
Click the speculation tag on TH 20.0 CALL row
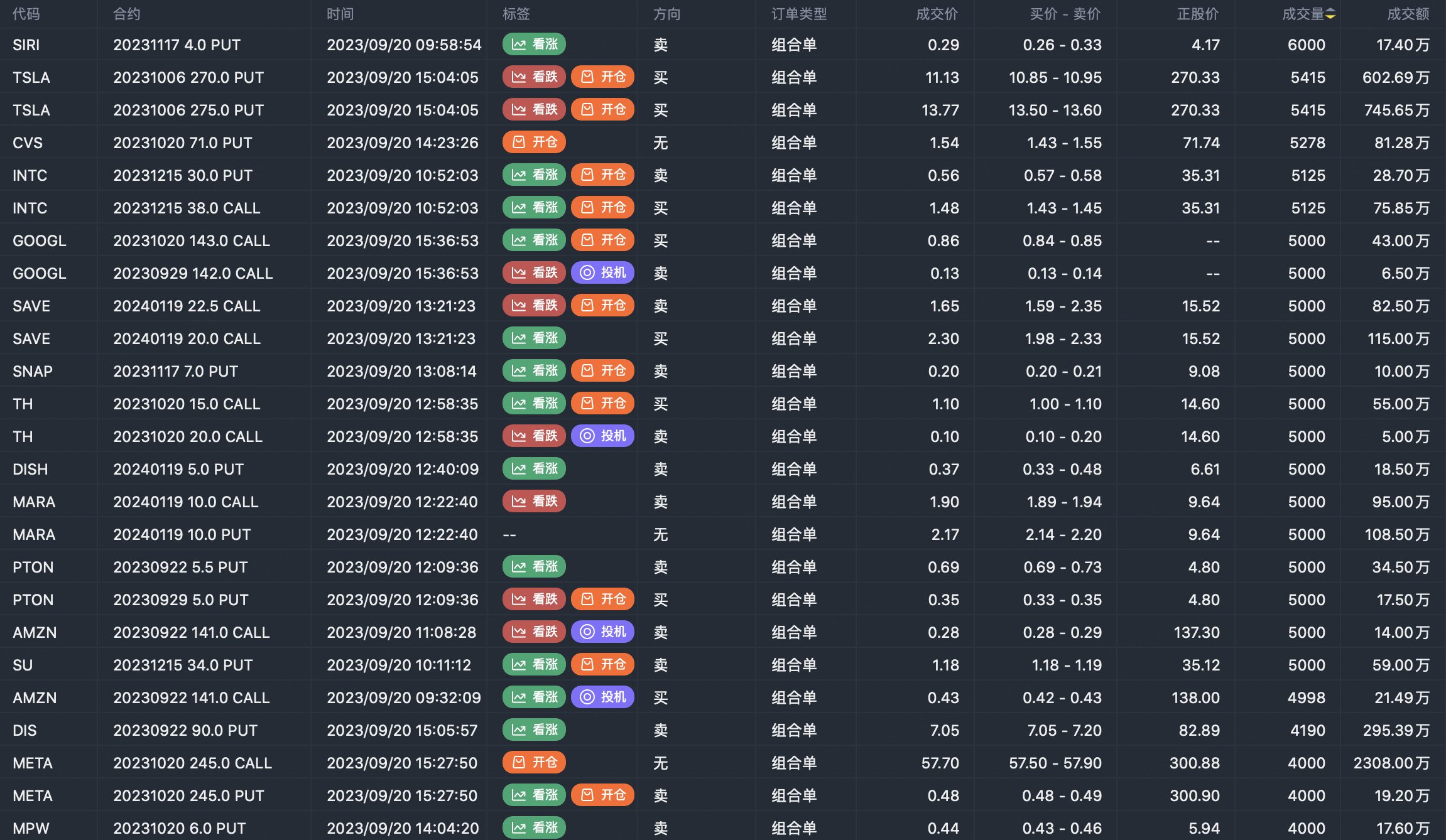602,436
